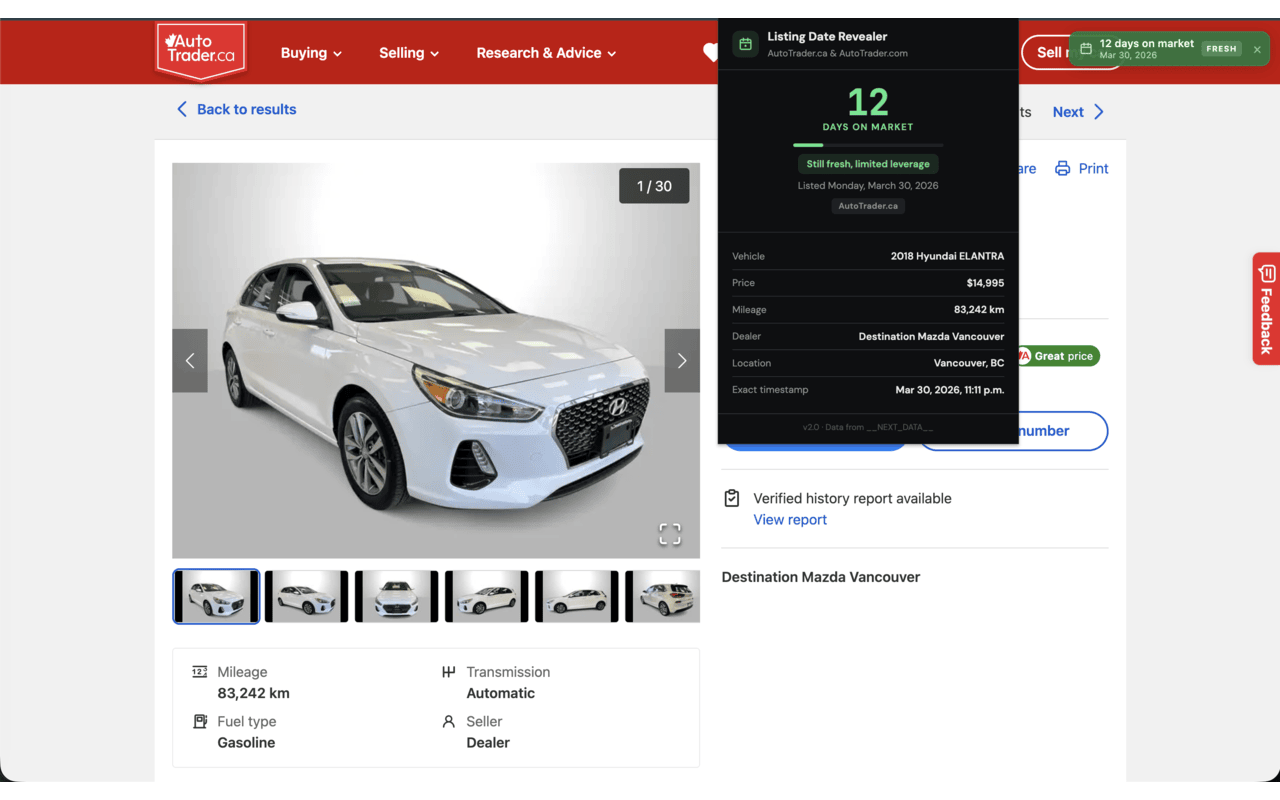Click the fuel pump icon

[200, 721]
